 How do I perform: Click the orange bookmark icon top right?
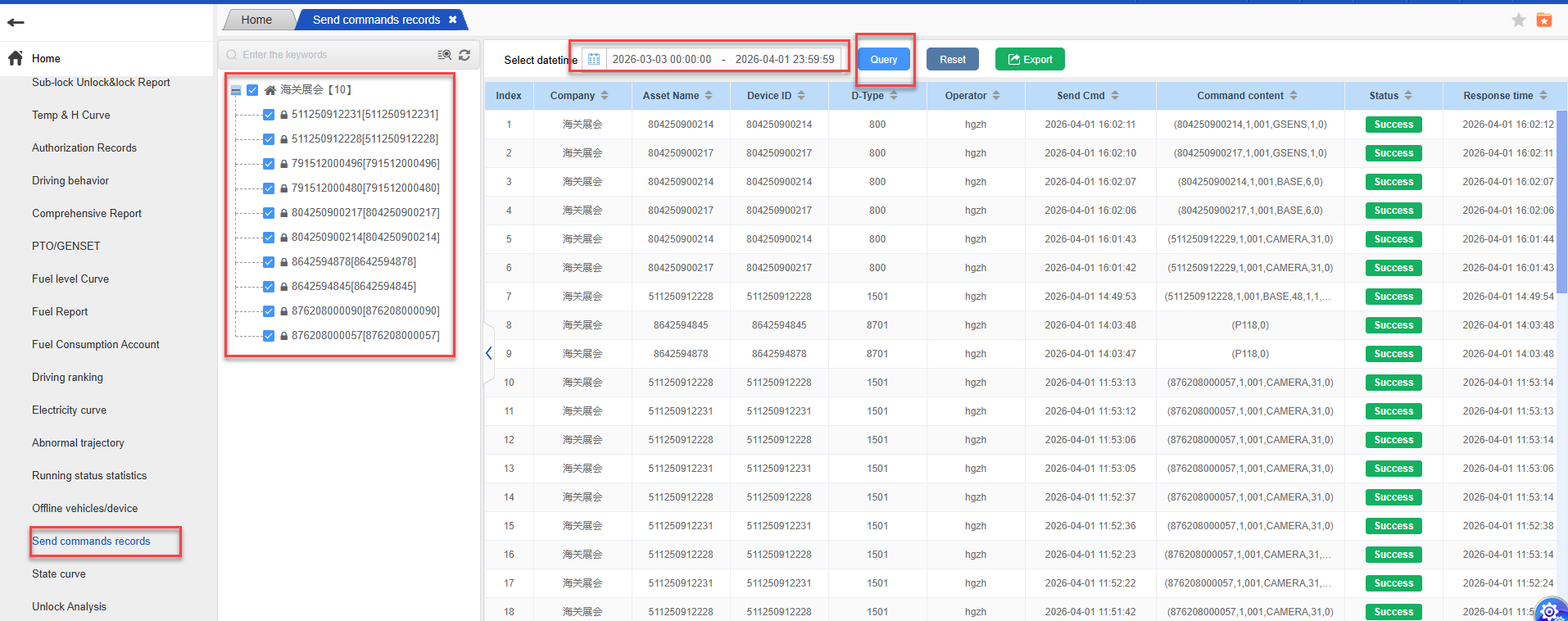(x=1543, y=20)
